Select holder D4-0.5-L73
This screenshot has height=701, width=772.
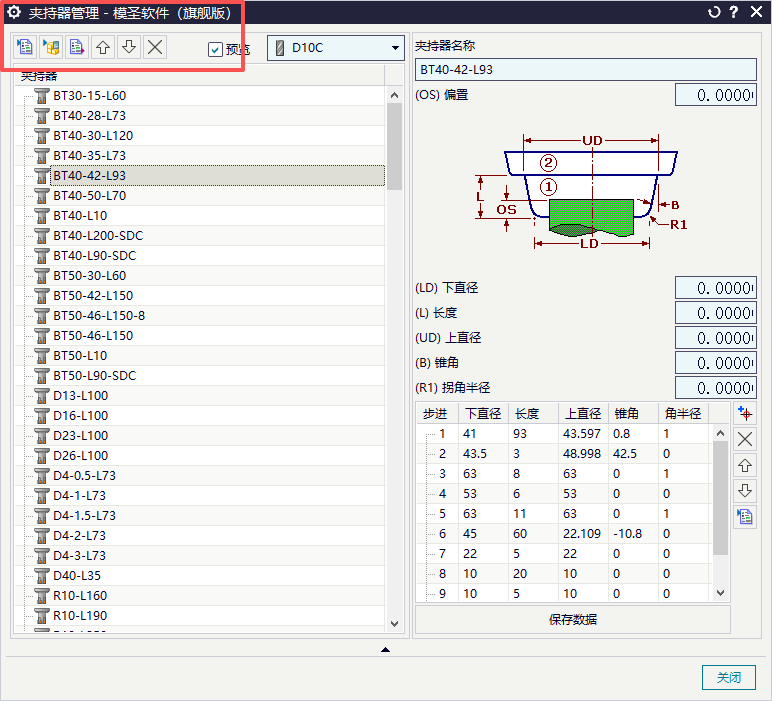[x=84, y=476]
